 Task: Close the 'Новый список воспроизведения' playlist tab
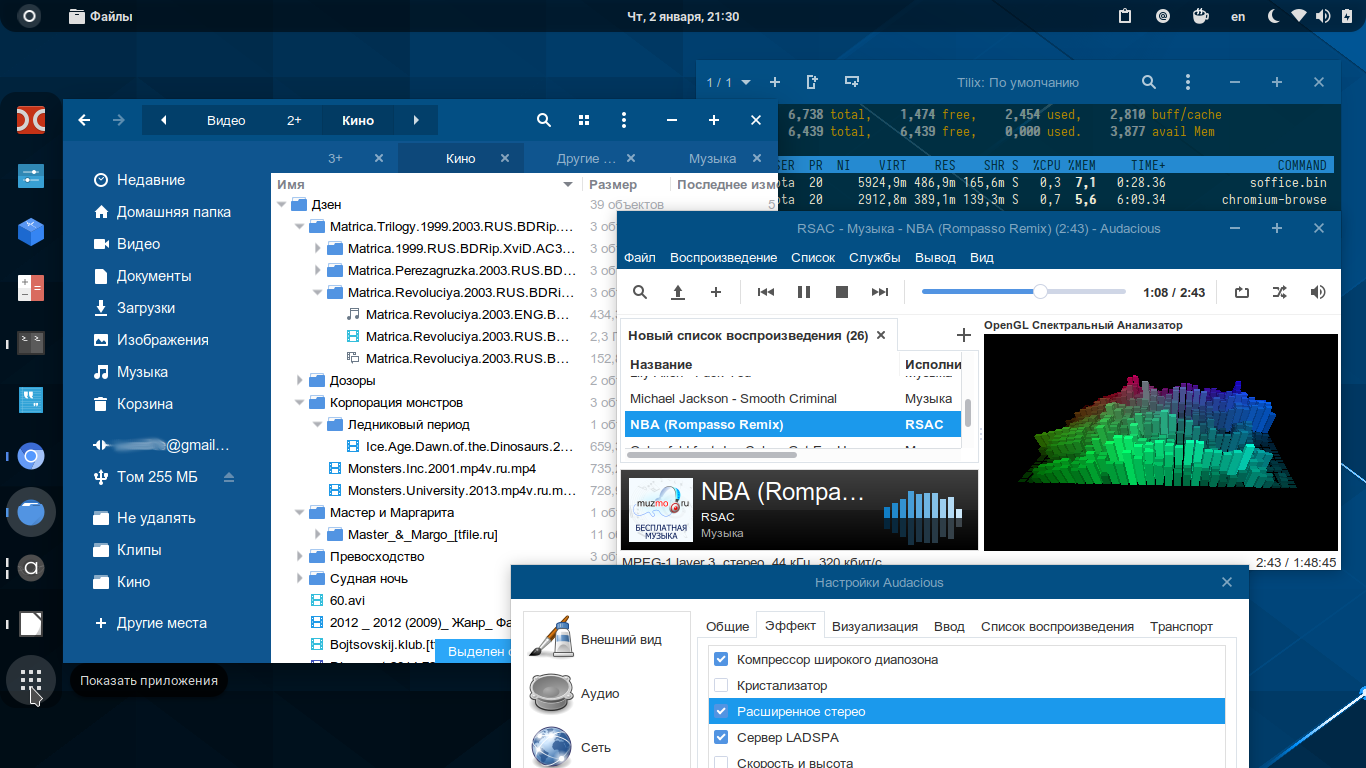pyautogui.click(x=881, y=335)
